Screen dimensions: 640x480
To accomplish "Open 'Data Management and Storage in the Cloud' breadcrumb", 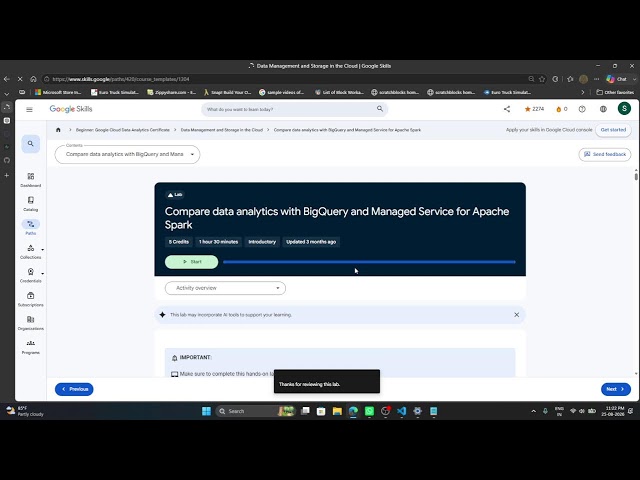I will (x=222, y=130).
